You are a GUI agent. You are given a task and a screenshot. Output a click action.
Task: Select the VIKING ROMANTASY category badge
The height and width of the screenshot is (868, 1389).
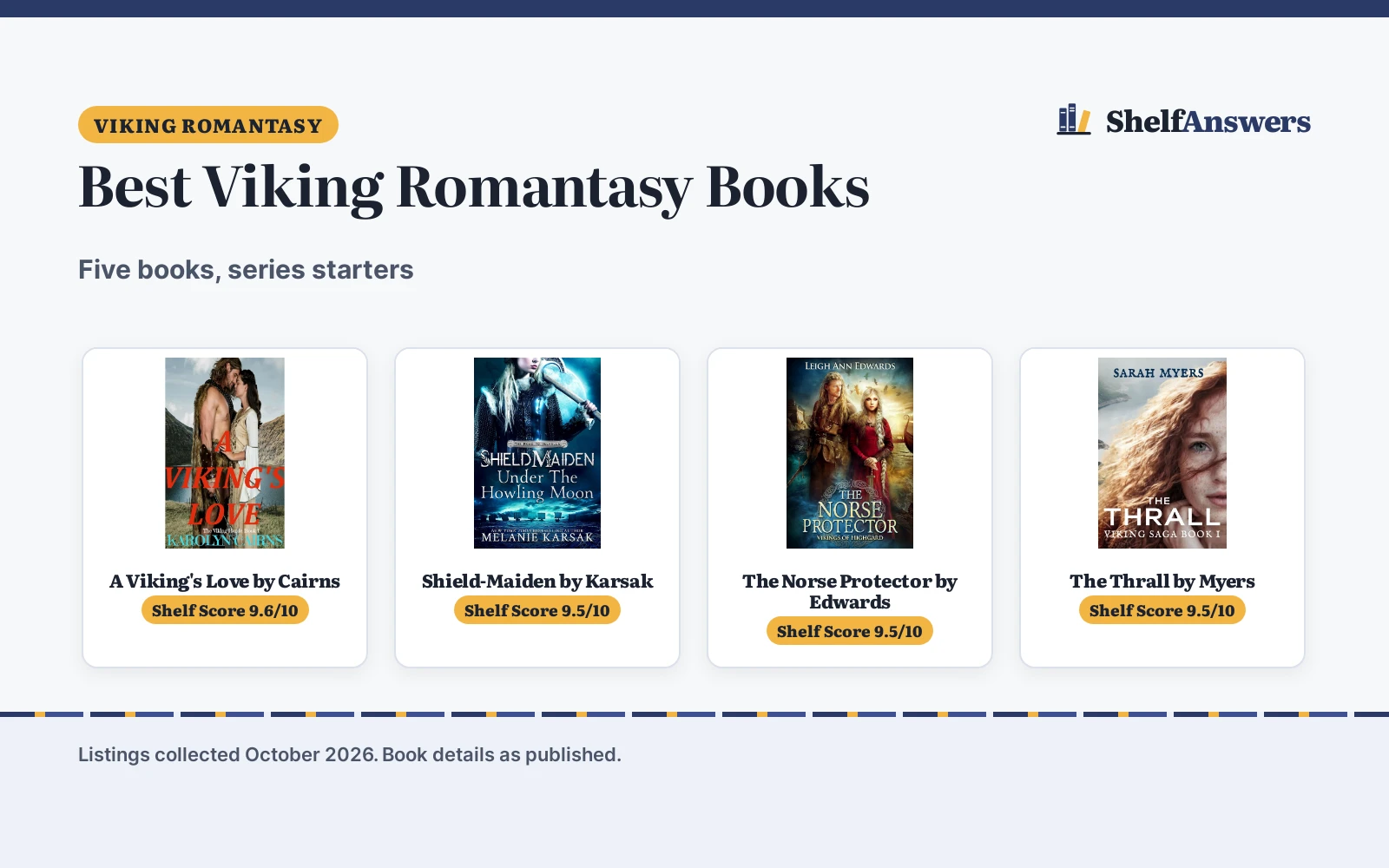pos(208,125)
